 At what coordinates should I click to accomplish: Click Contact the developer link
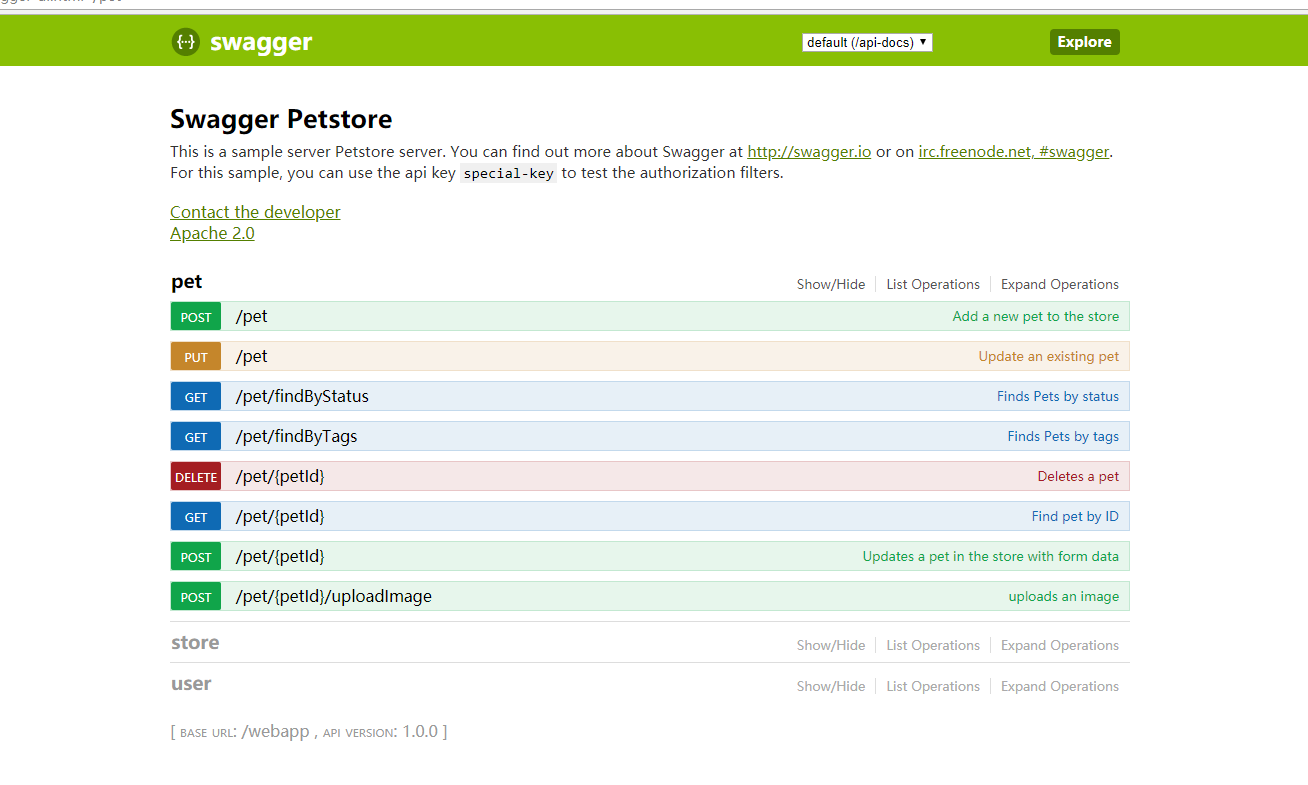pyautogui.click(x=255, y=212)
